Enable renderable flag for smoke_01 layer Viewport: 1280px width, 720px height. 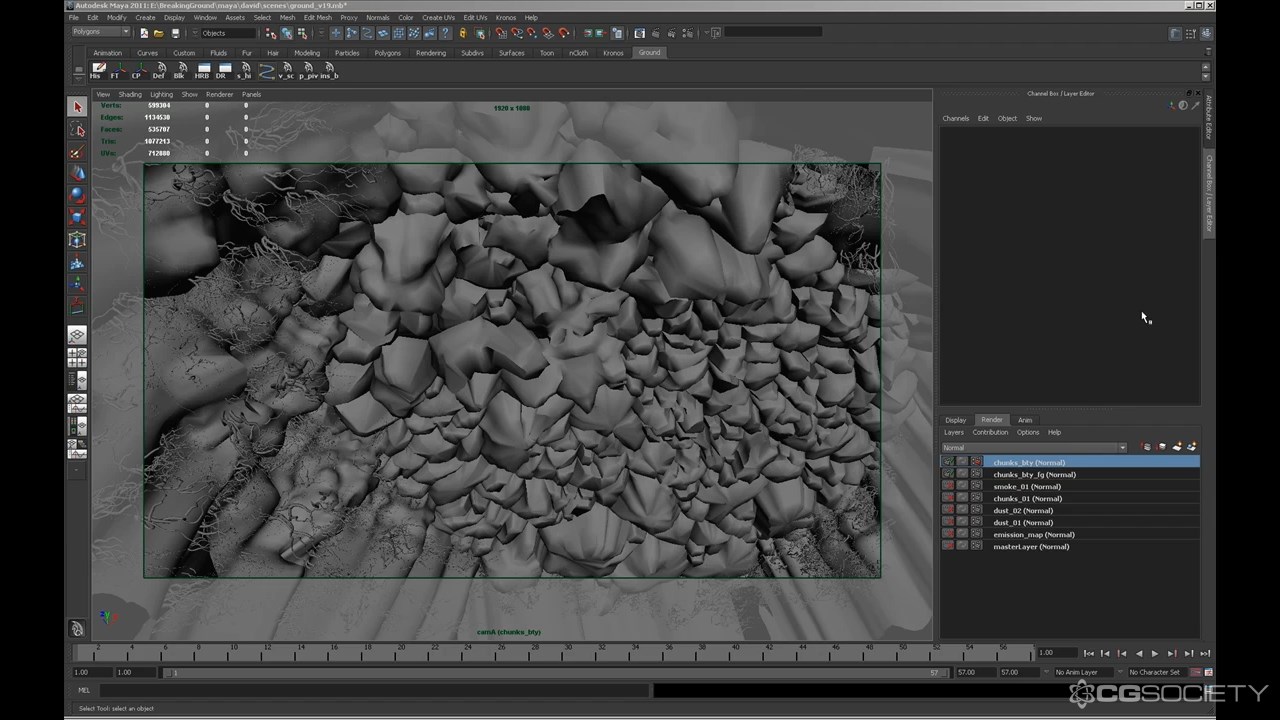(948, 486)
